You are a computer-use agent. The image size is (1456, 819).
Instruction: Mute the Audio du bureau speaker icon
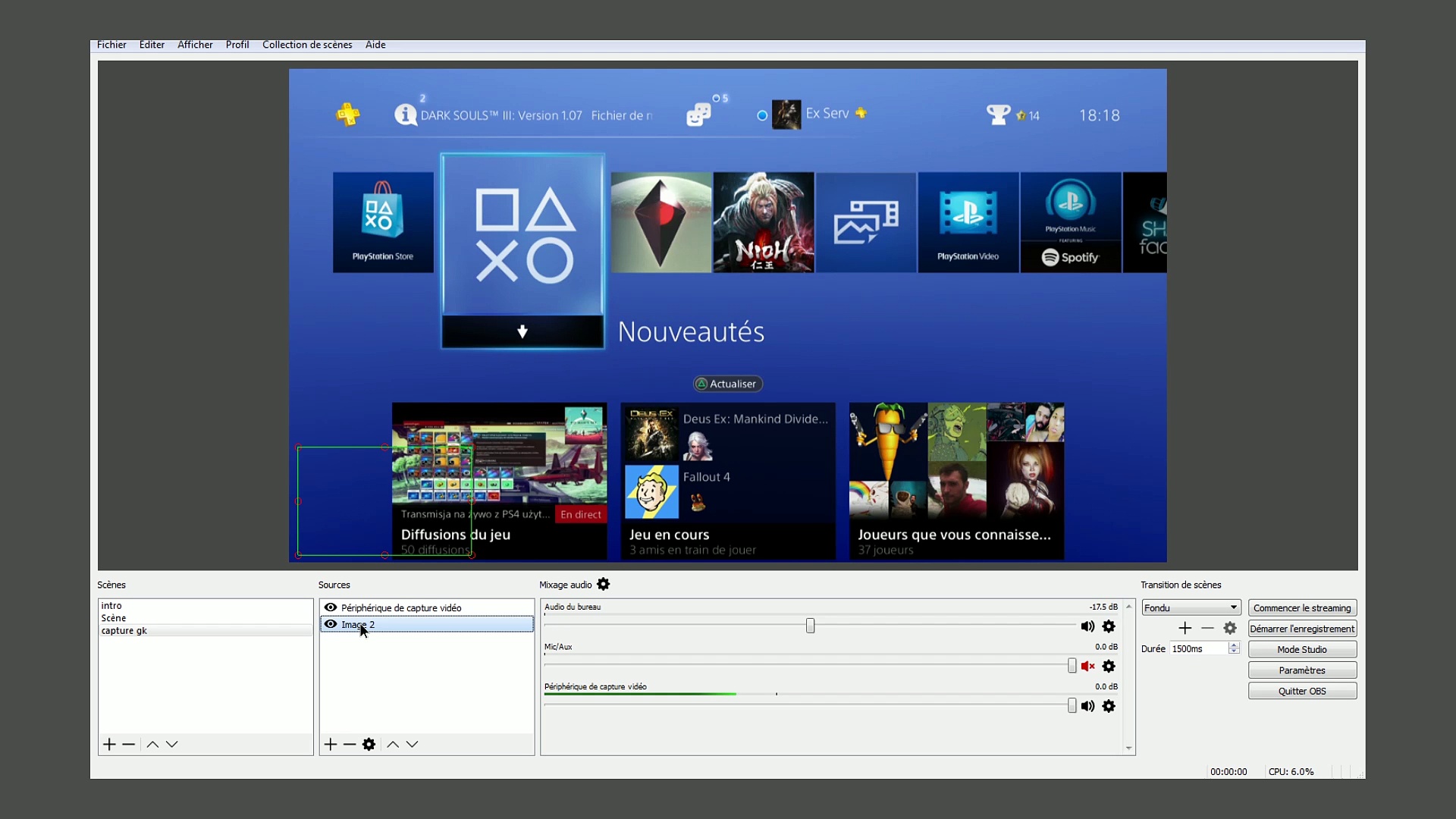(1088, 626)
